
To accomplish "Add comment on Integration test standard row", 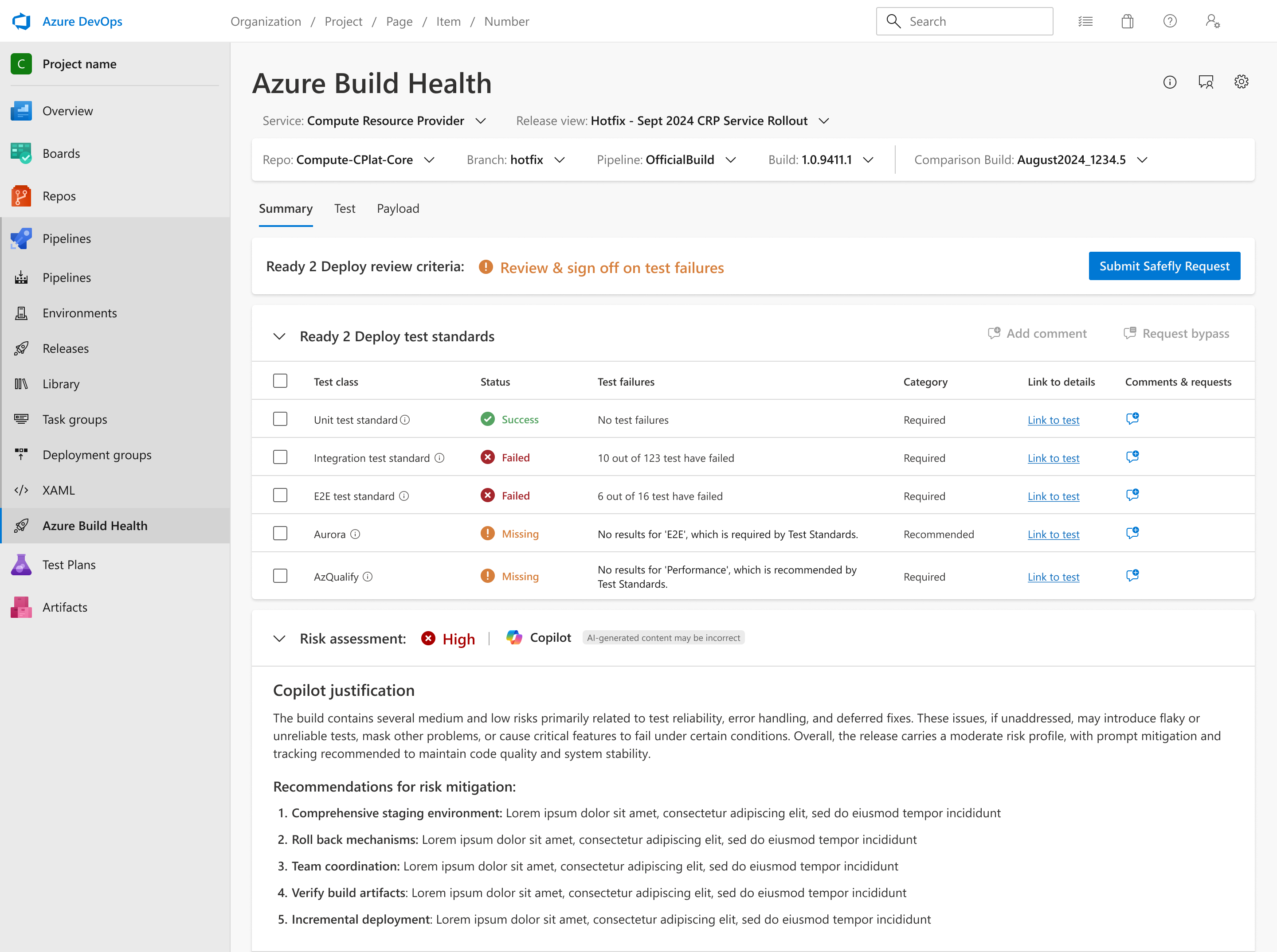I will tap(1132, 456).
